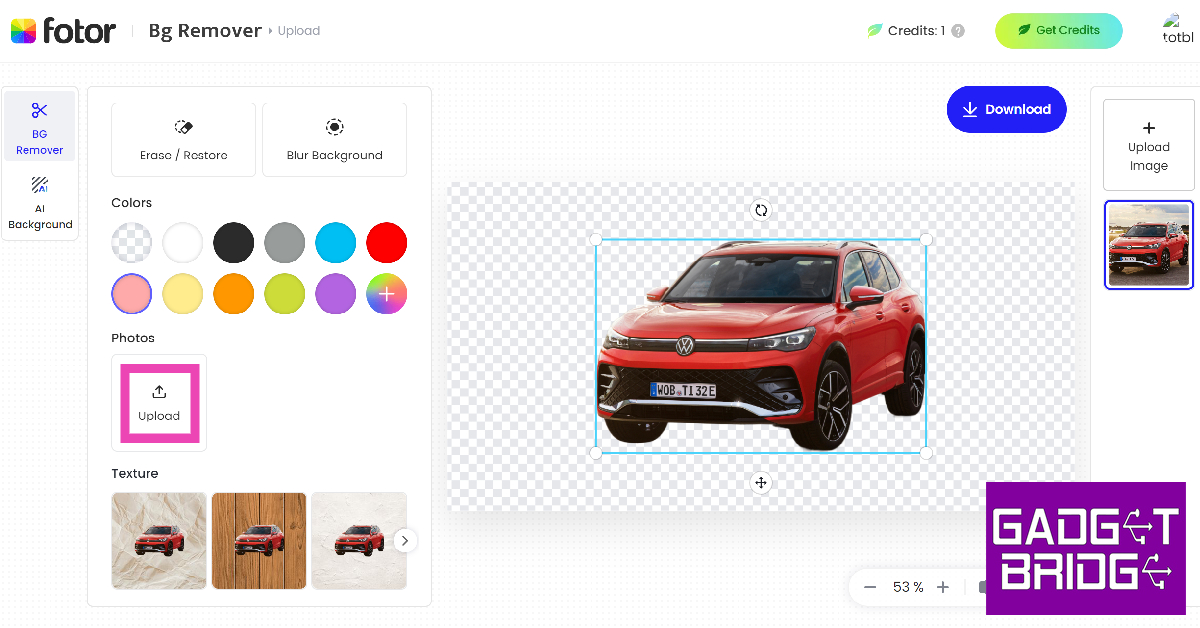
Task: Pick the orange background color
Action: click(234, 294)
